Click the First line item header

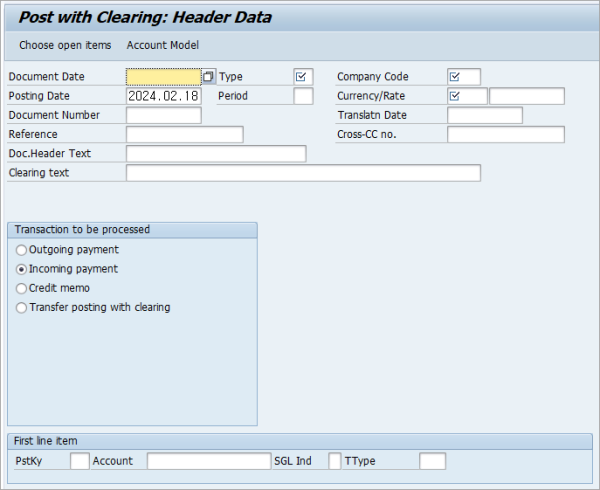click(46, 441)
